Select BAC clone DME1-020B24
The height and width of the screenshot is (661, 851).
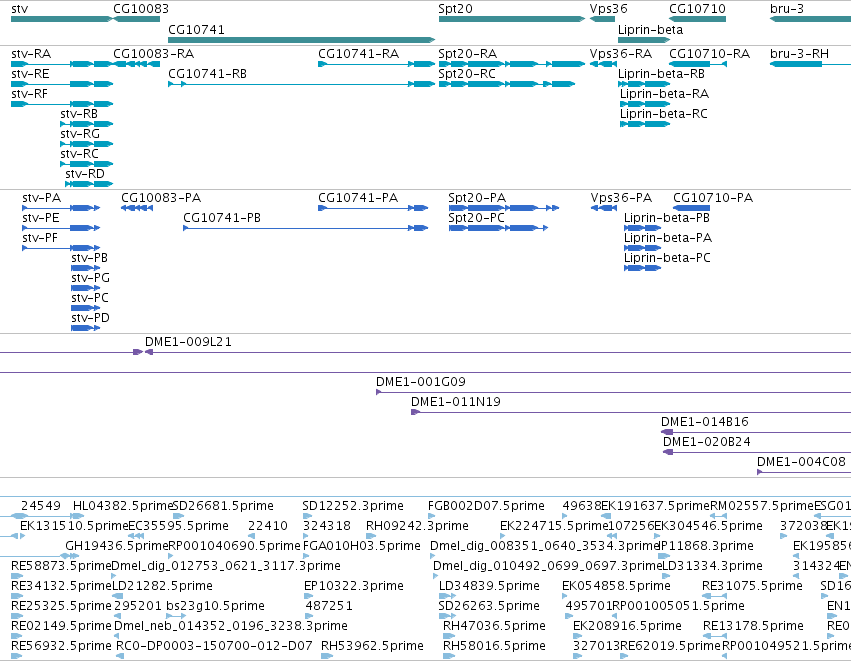[x=757, y=452]
